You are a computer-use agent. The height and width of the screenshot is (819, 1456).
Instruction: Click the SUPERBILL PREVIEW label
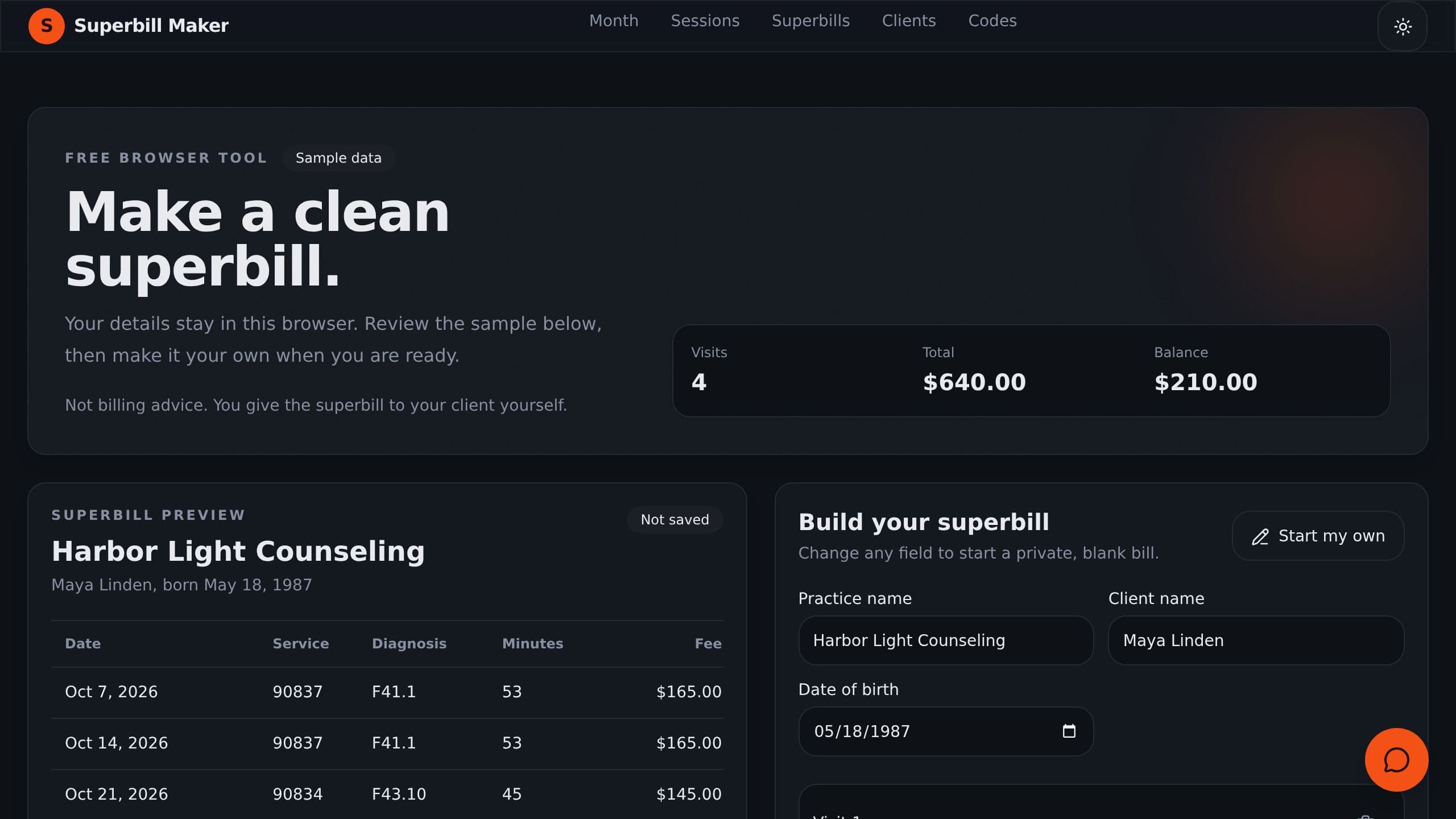(148, 515)
